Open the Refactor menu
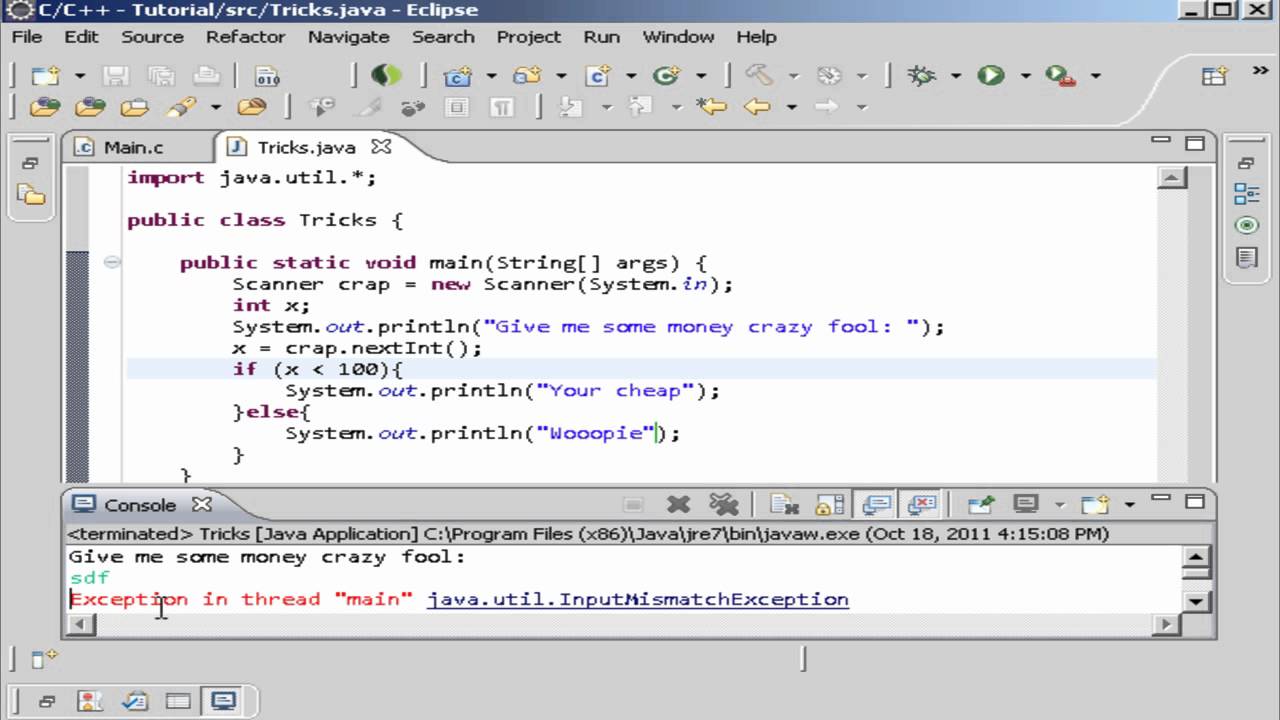The width and height of the screenshot is (1280, 720). (x=245, y=37)
